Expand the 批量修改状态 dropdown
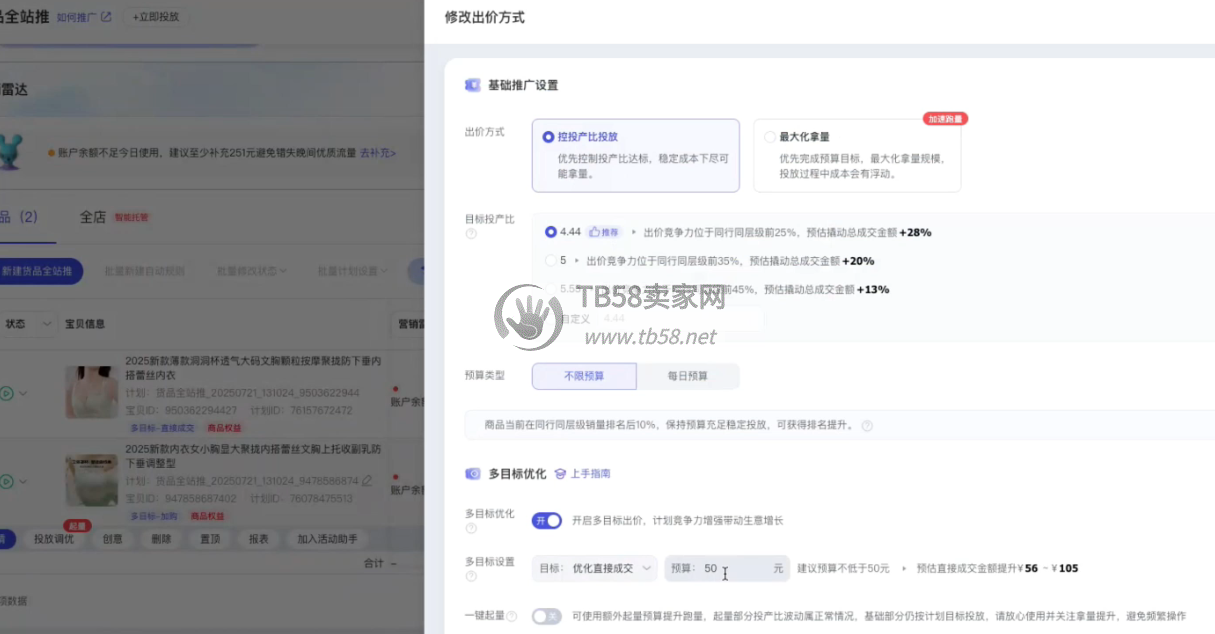The height and width of the screenshot is (634, 1215). click(x=252, y=271)
